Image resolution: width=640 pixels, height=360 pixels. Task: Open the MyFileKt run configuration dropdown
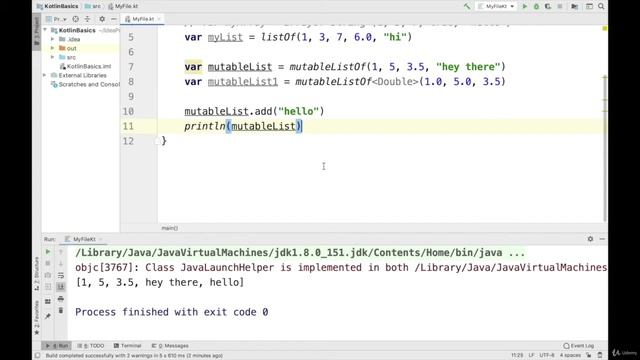click(x=496, y=6)
